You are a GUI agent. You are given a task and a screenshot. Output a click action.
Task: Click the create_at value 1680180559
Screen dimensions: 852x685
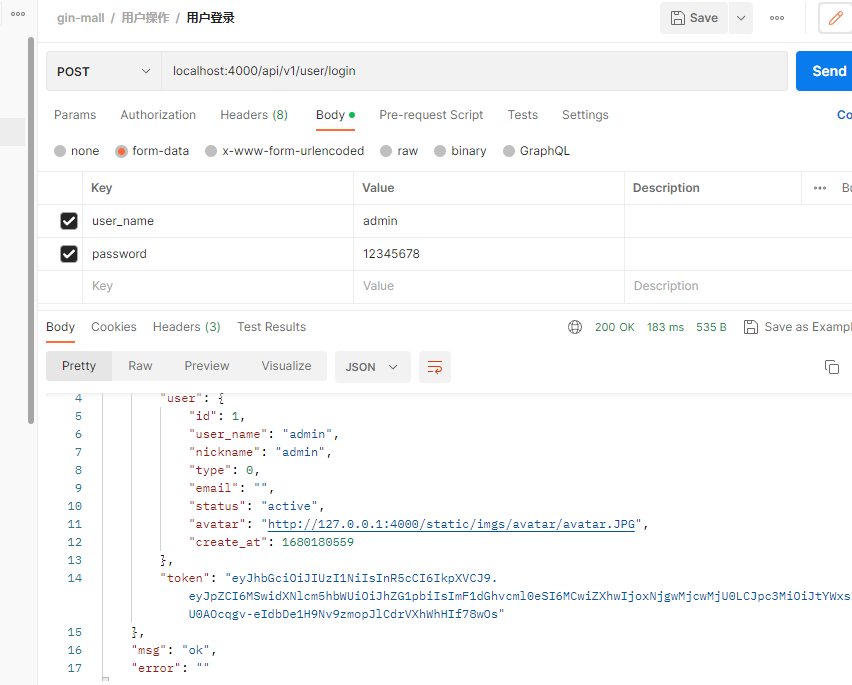click(x=318, y=542)
